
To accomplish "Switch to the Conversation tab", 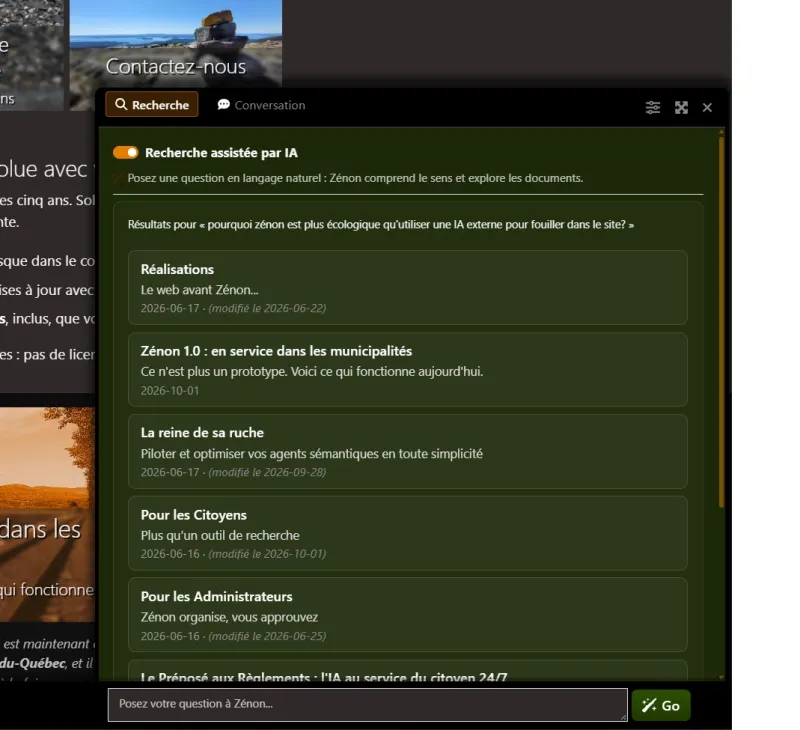I will click(261, 105).
